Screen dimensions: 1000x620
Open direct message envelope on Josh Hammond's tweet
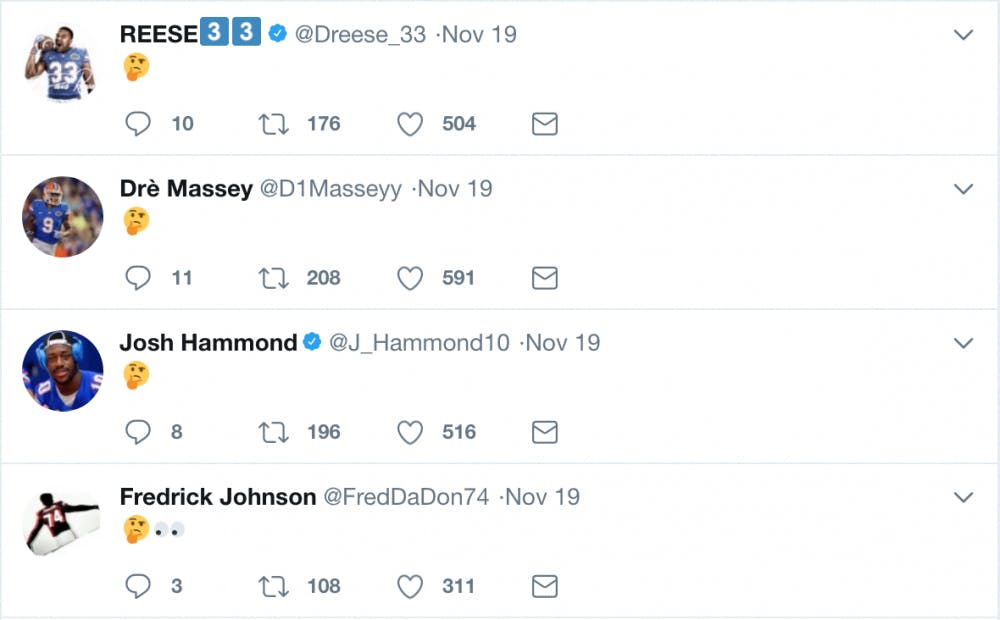[x=543, y=432]
